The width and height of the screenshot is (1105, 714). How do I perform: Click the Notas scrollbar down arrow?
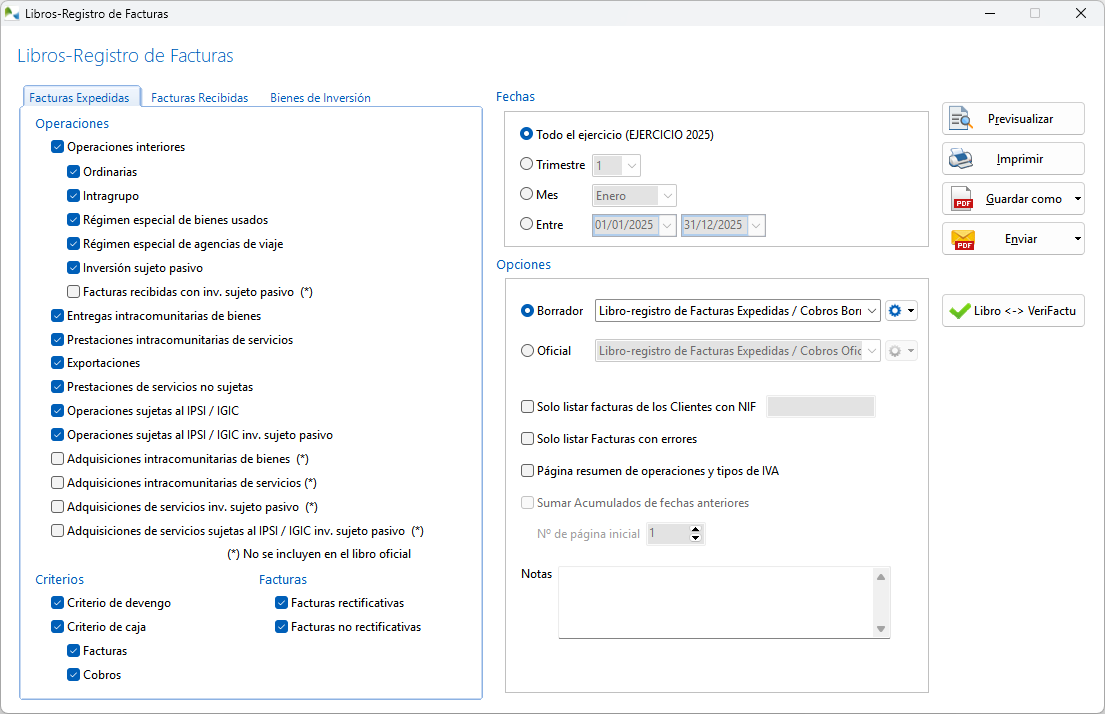(x=881, y=629)
